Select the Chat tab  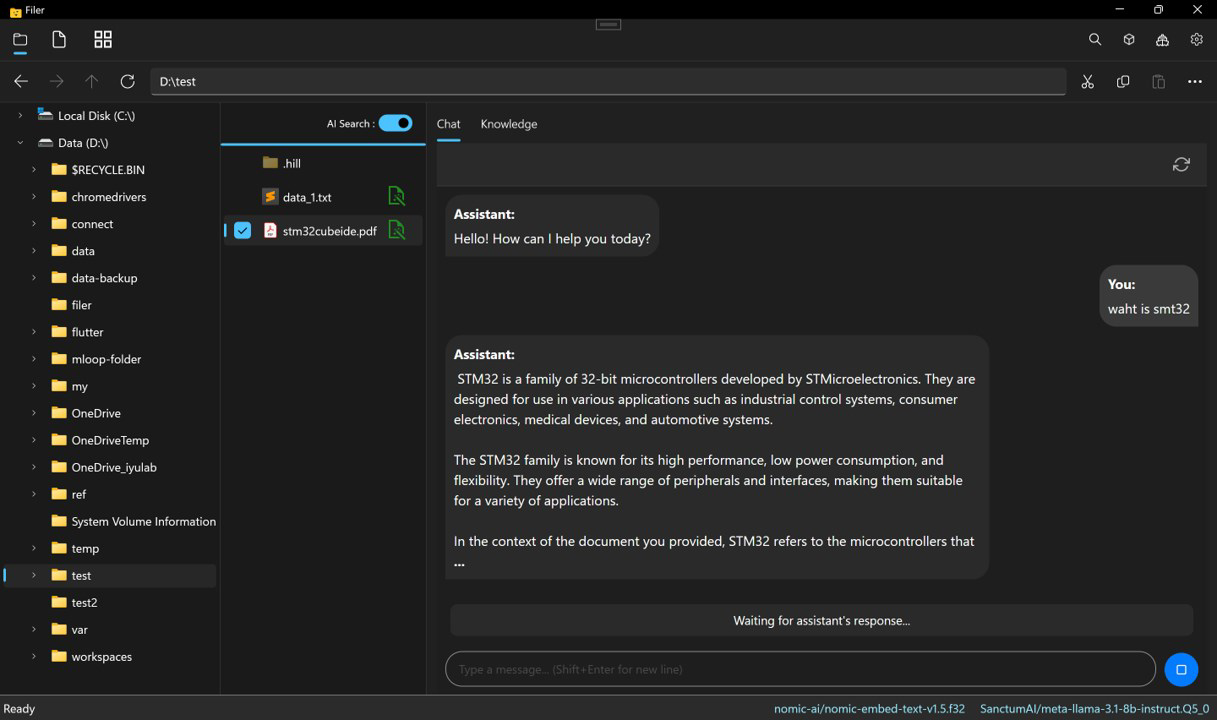click(448, 123)
